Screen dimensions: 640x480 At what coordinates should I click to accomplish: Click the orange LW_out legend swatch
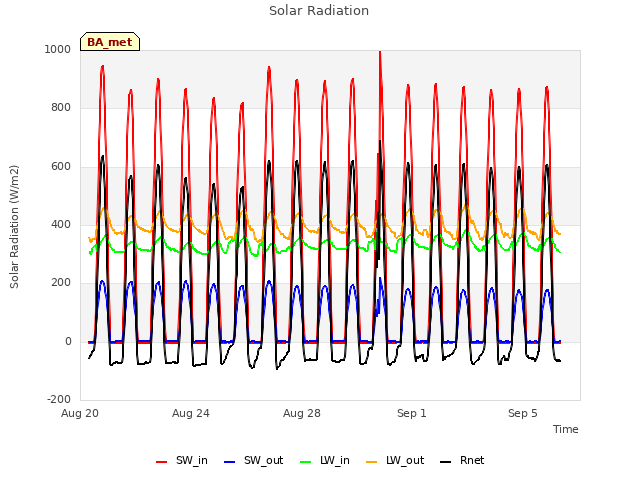[372, 462]
